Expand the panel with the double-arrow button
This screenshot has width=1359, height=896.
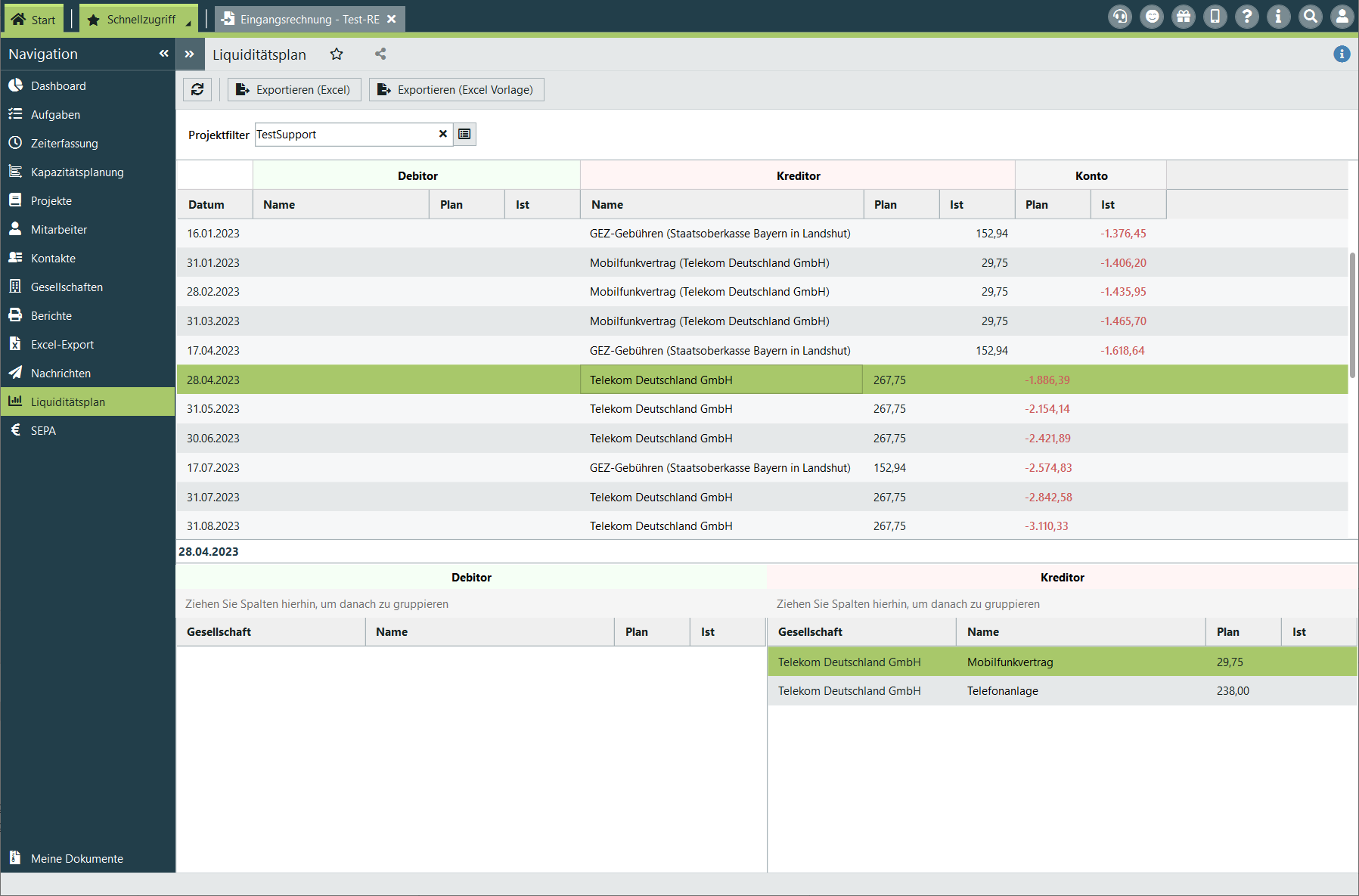coord(189,54)
